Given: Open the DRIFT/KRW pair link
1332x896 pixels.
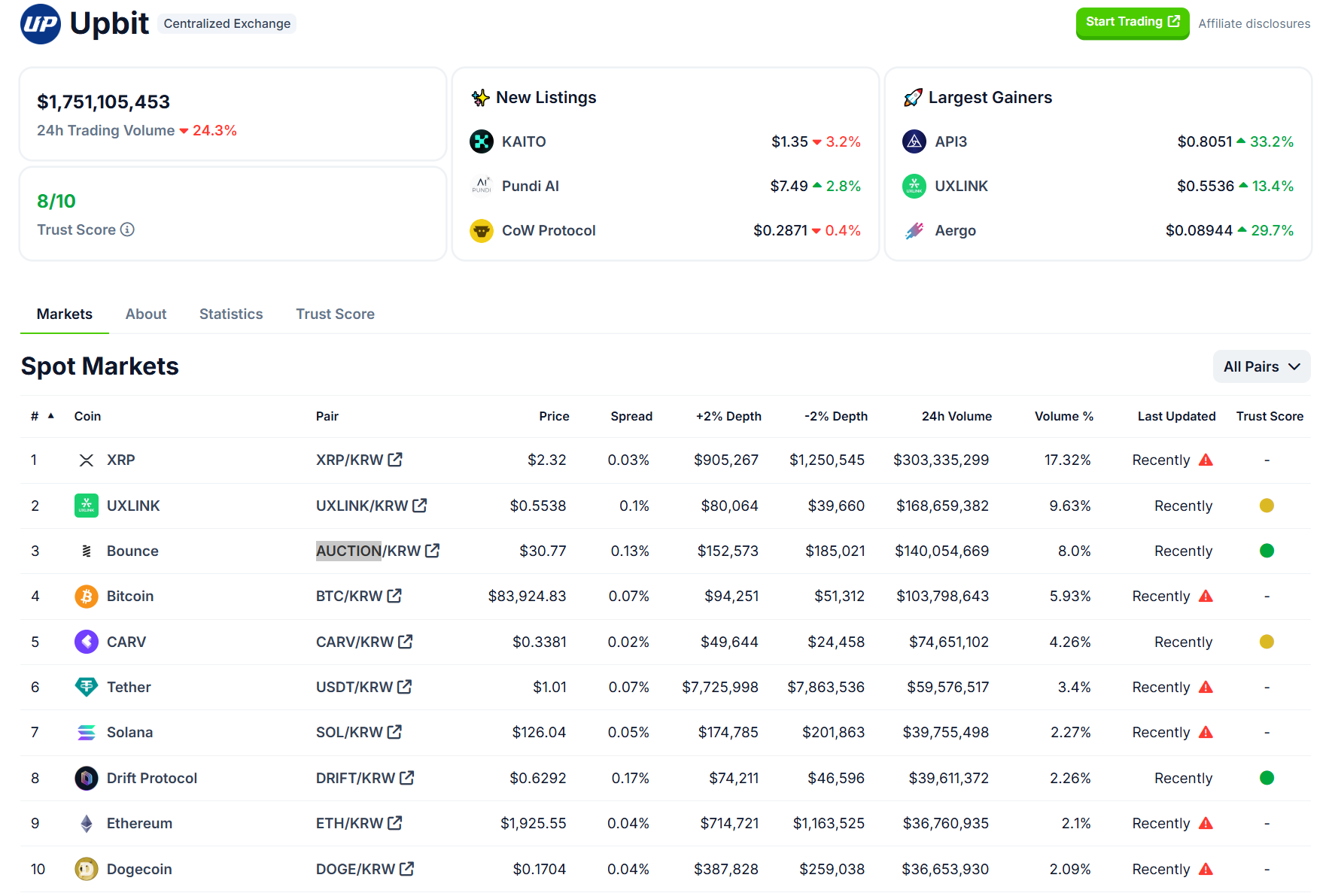Looking at the screenshot, I should (365, 778).
